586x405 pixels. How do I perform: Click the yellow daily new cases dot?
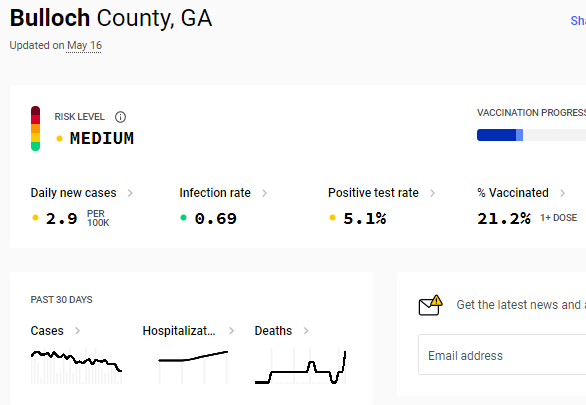click(x=36, y=217)
